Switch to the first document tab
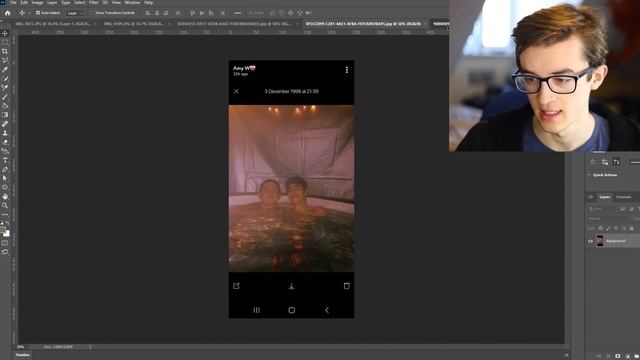Viewport: 640px width, 360px height. tap(55, 24)
